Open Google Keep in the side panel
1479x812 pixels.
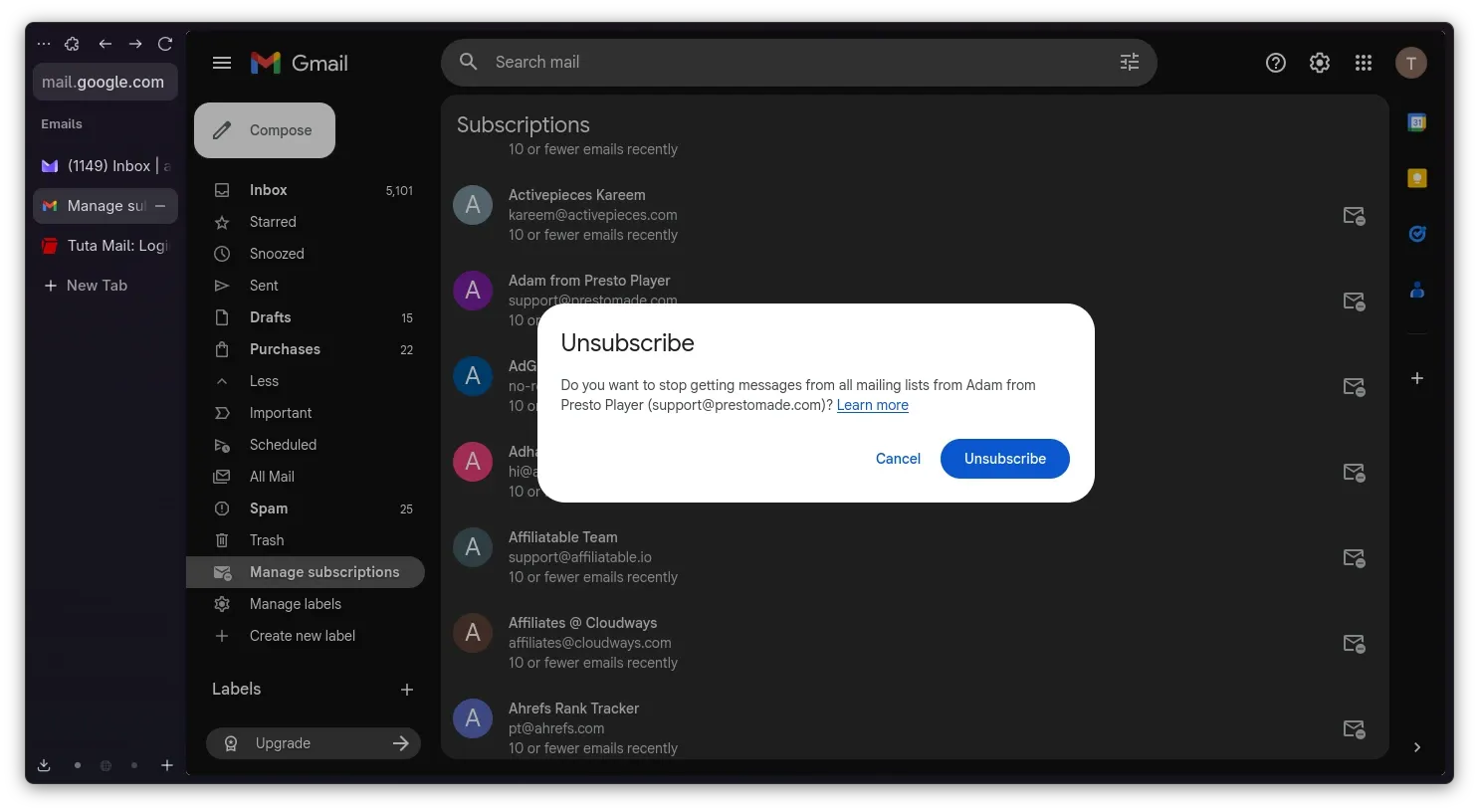[1416, 177]
